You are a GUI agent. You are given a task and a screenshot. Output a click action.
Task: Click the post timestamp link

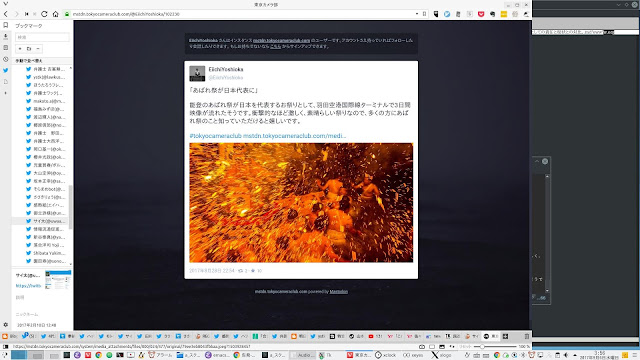point(212,271)
